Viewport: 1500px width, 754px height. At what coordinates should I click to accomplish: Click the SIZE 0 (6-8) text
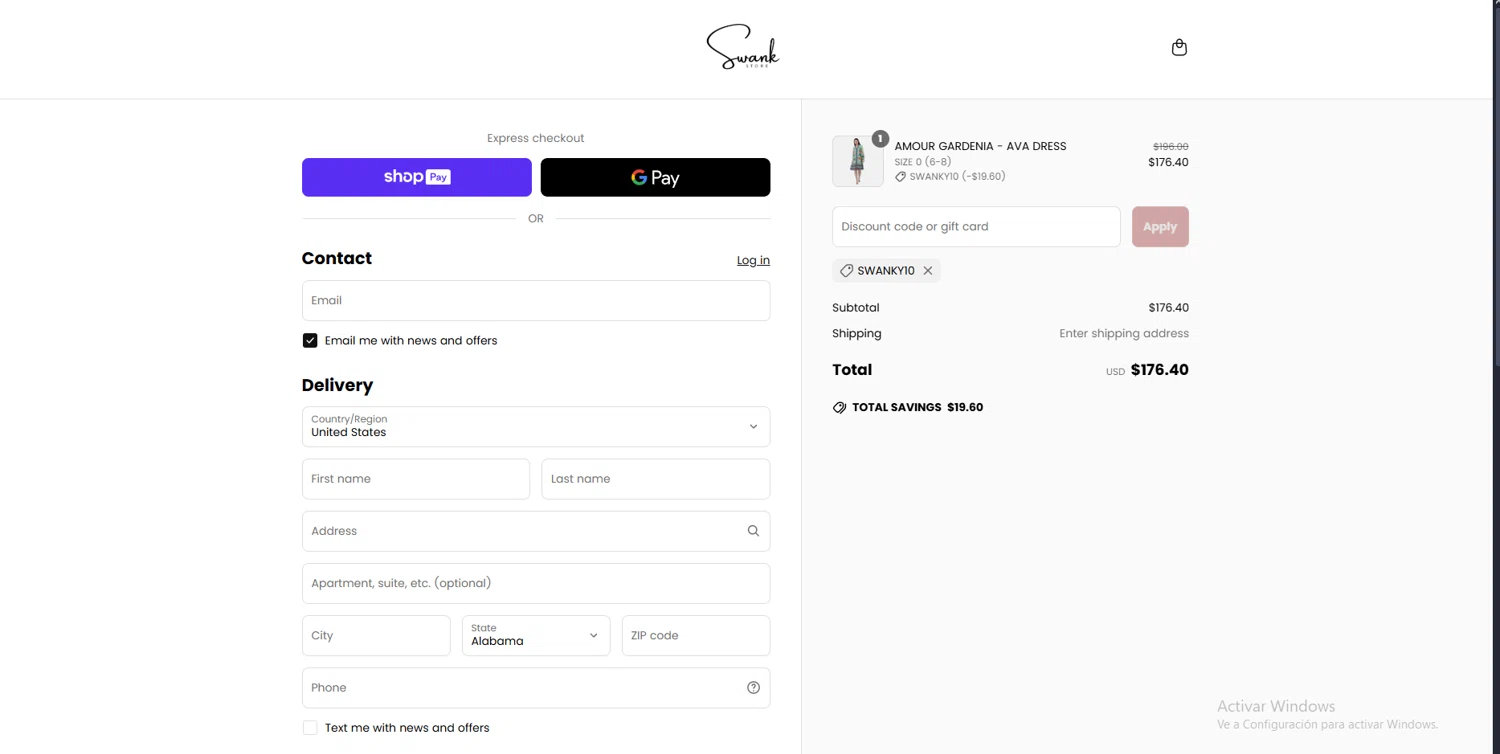coord(922,162)
